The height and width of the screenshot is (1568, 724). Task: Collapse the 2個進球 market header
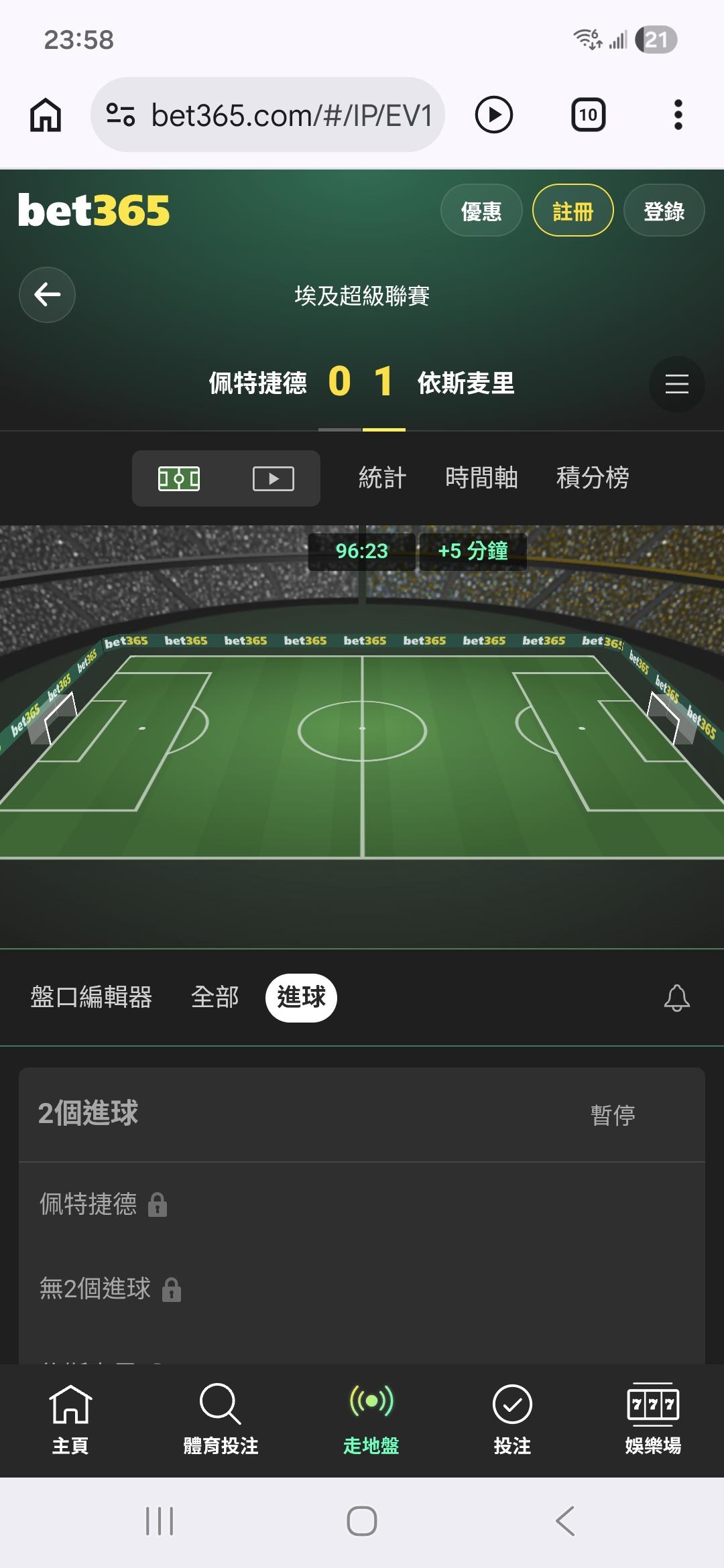(362, 1114)
